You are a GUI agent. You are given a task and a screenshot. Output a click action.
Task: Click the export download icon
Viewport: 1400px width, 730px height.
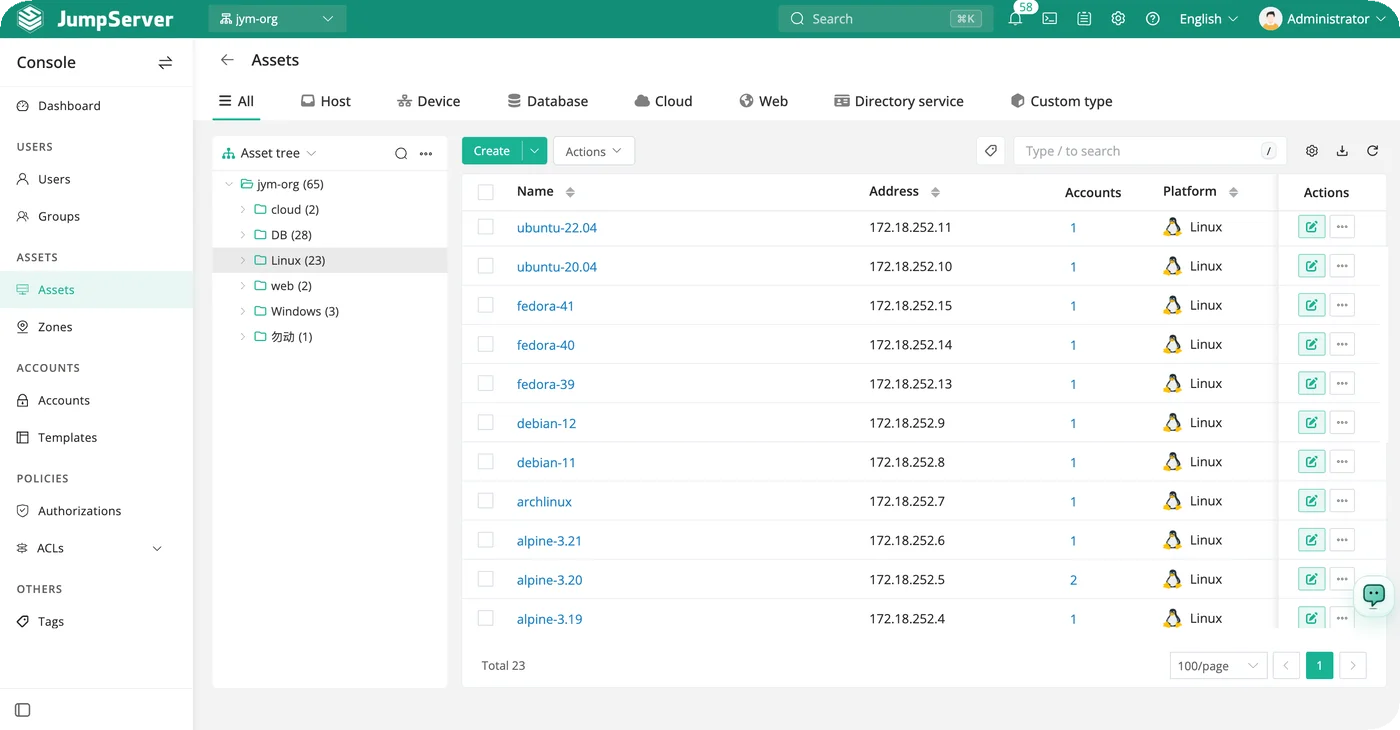1342,151
